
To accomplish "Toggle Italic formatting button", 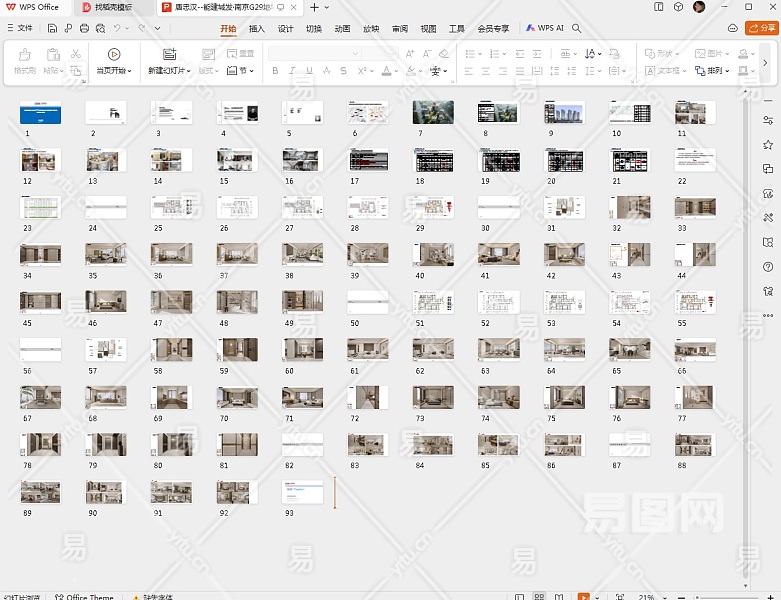I will pos(292,71).
